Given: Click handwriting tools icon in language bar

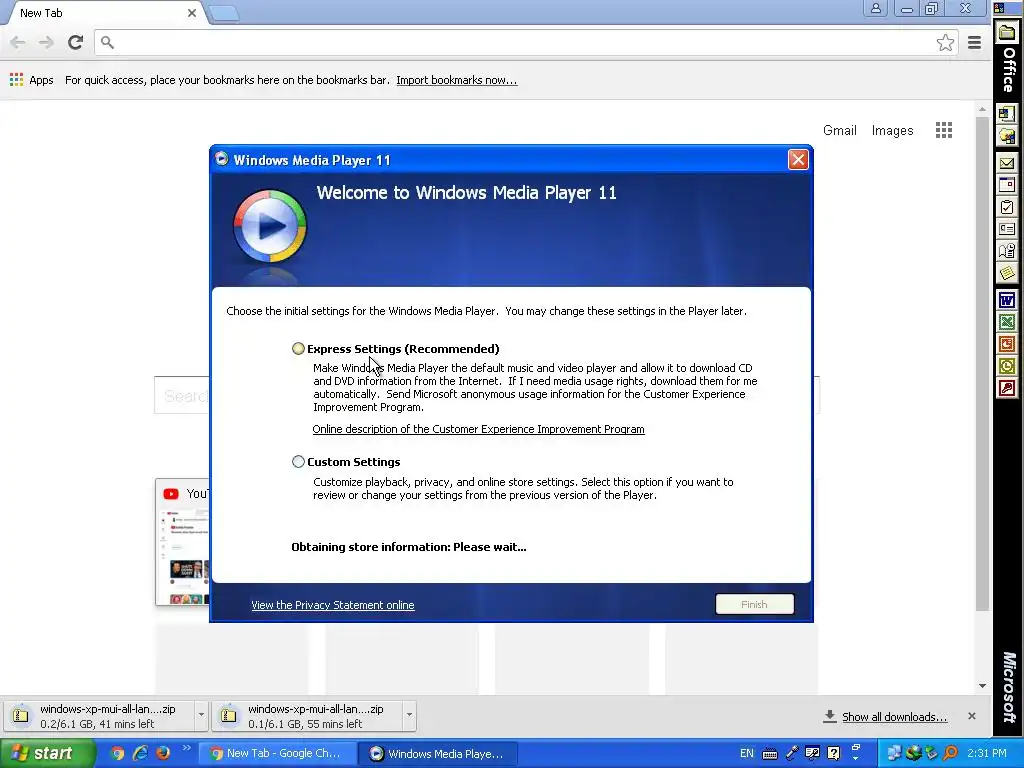Looking at the screenshot, I should [812, 753].
